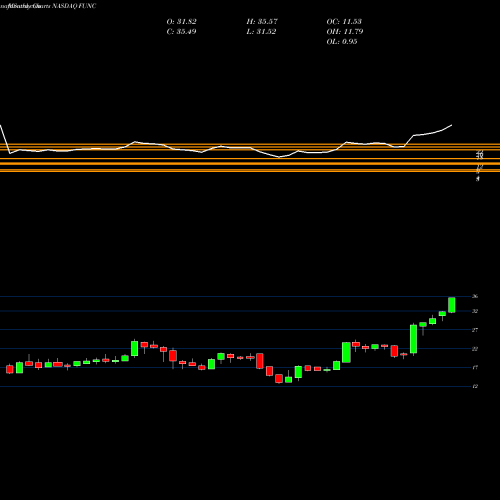500x500 pixels.
Task: Select the OC: 11.53 value
Action: pos(344,22)
